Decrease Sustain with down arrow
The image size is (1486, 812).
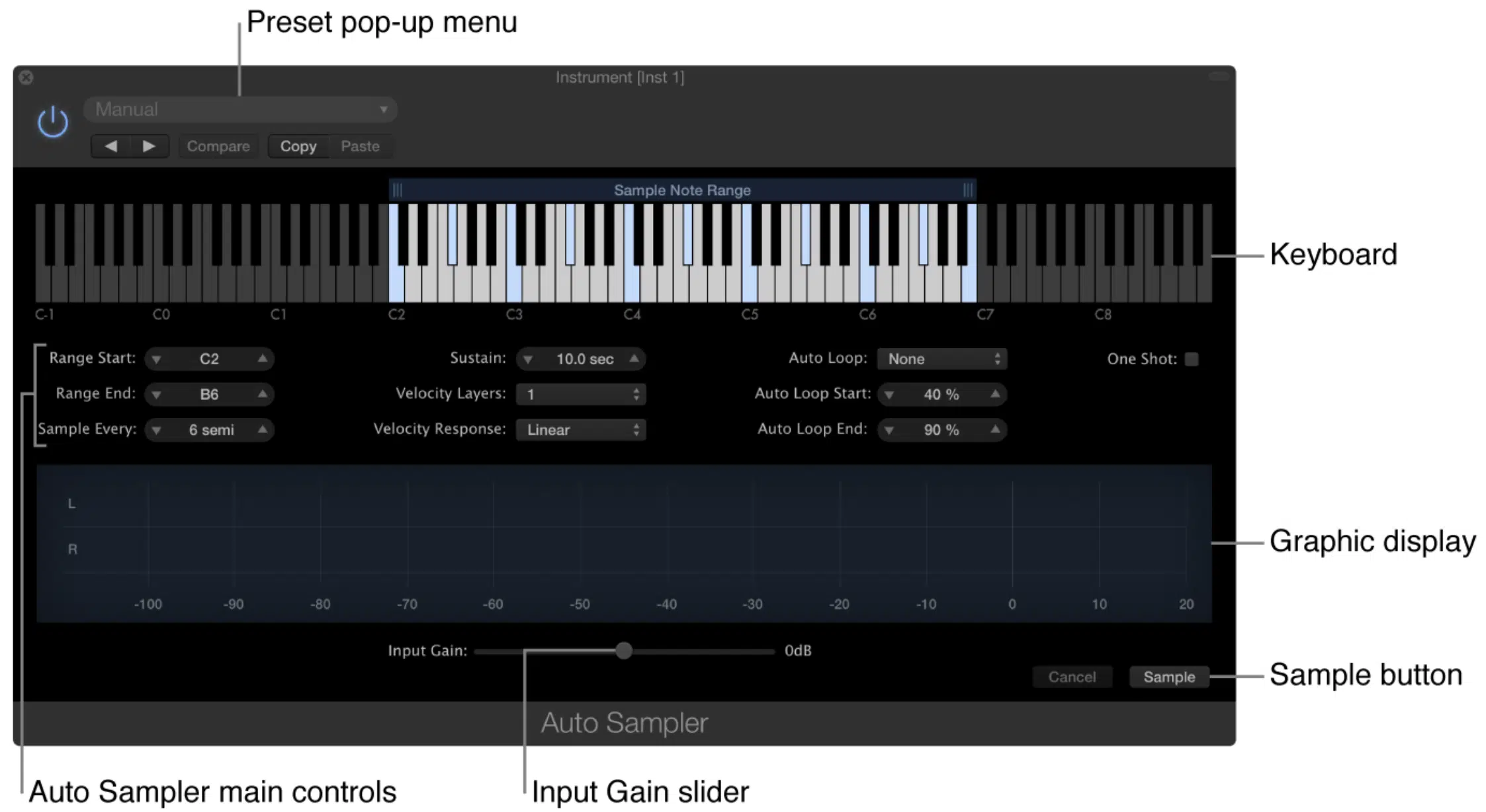pos(527,359)
